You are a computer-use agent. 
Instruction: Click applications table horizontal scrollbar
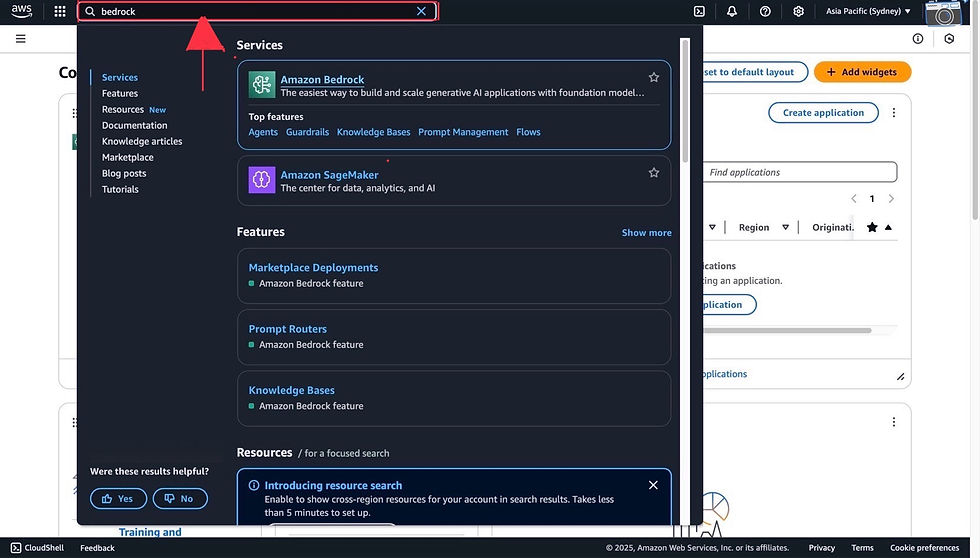point(787,331)
